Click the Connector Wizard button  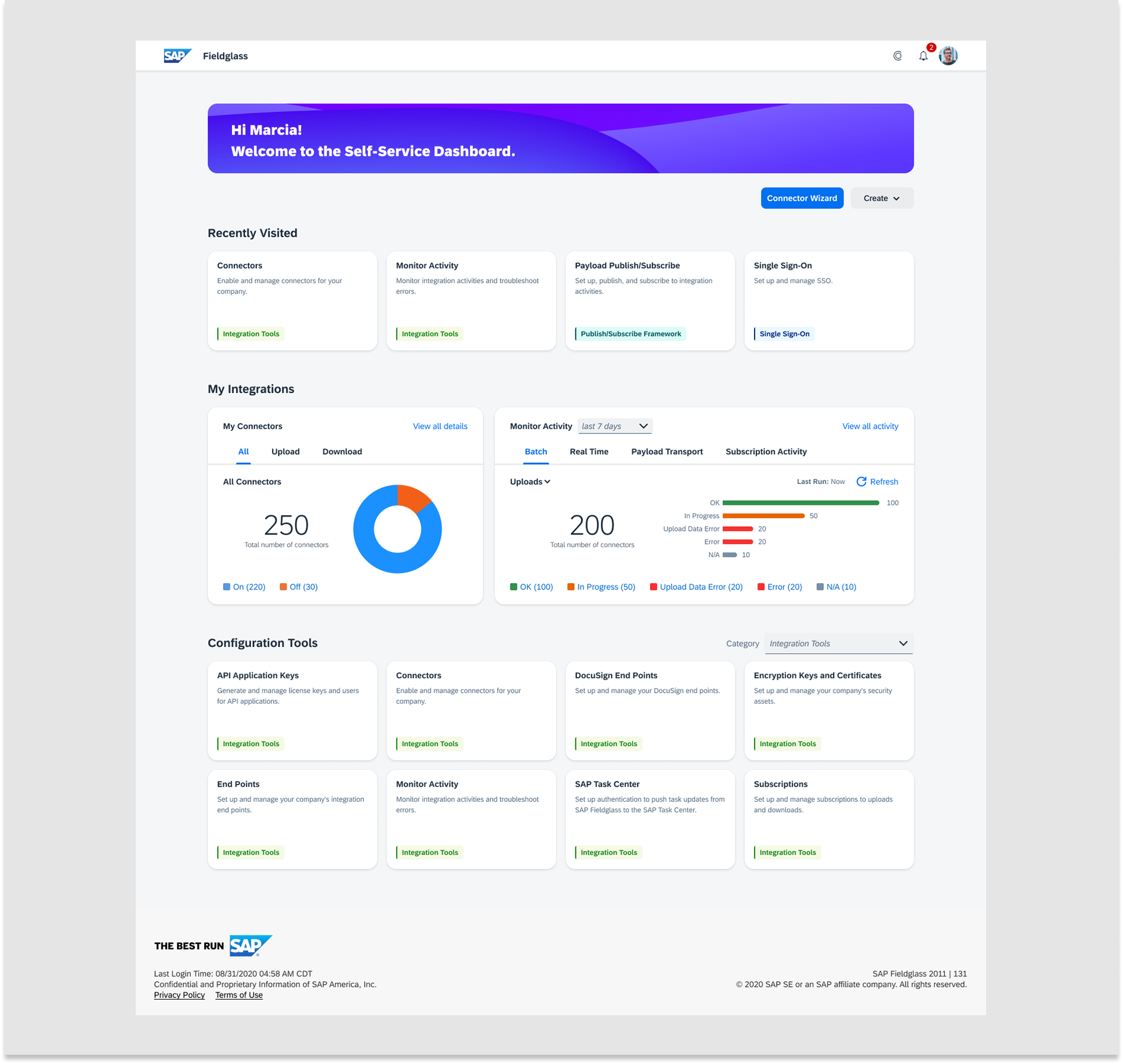[802, 198]
